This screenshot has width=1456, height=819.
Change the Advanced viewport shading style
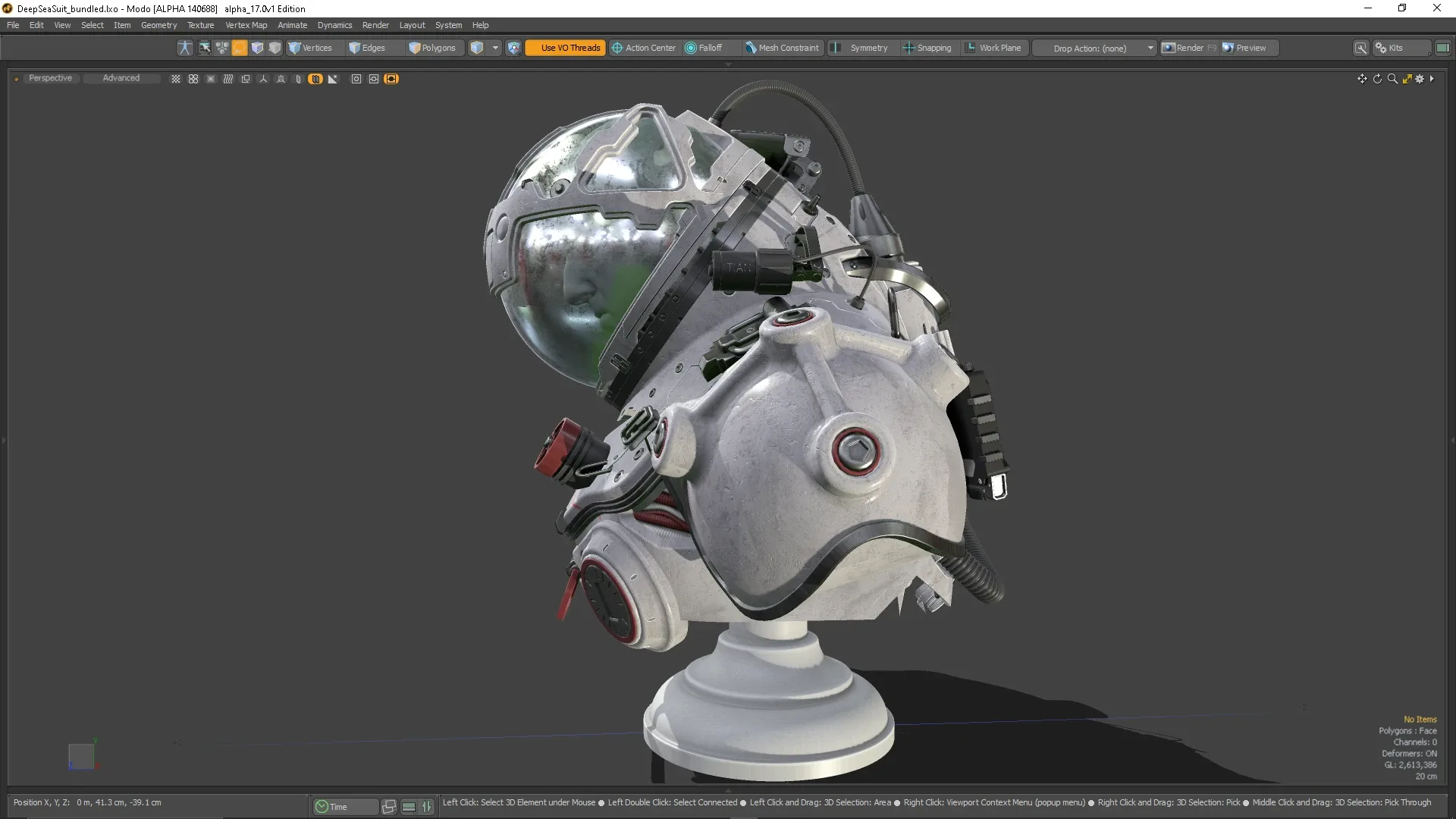tap(121, 78)
